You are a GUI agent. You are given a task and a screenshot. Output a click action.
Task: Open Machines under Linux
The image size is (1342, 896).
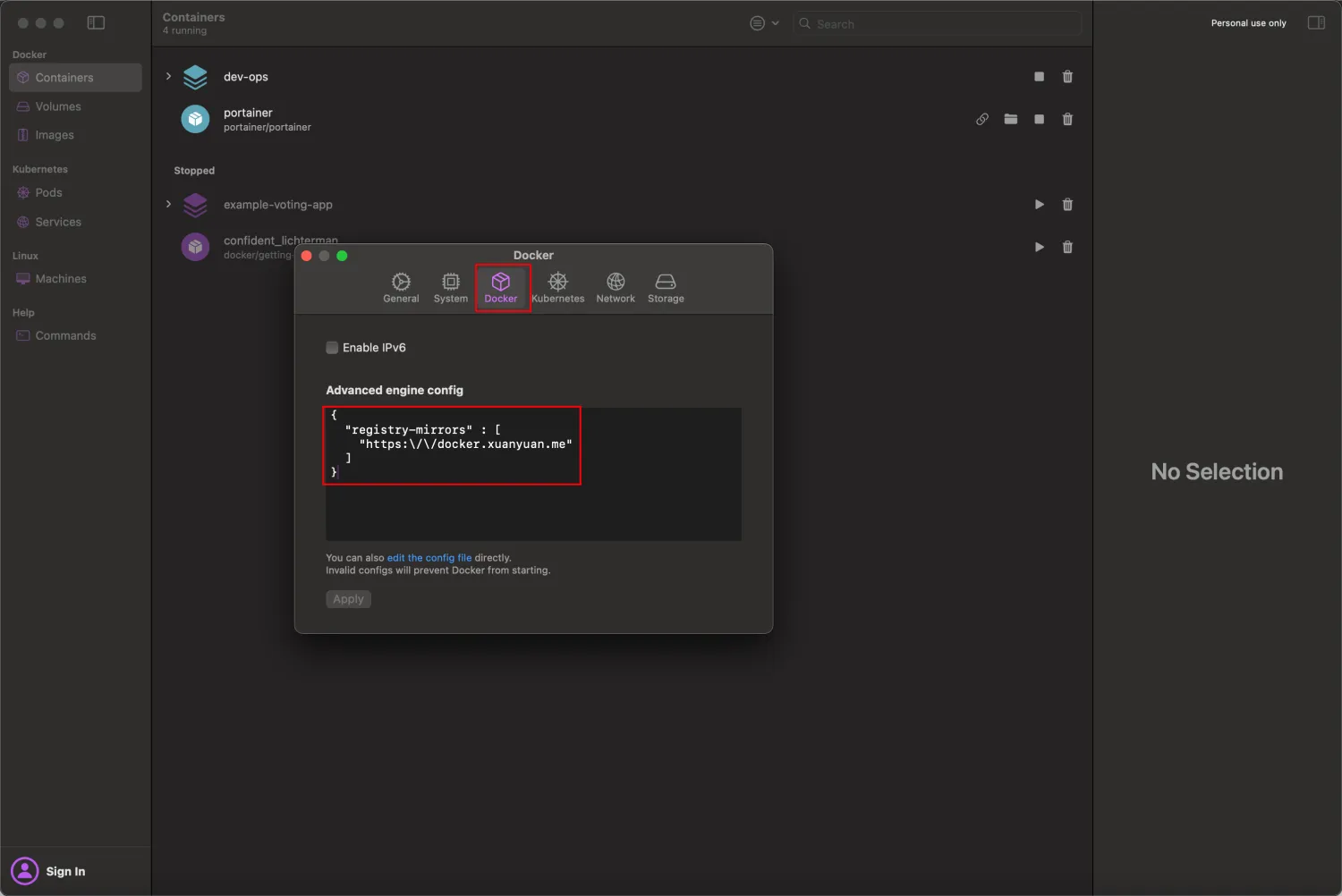click(x=75, y=279)
